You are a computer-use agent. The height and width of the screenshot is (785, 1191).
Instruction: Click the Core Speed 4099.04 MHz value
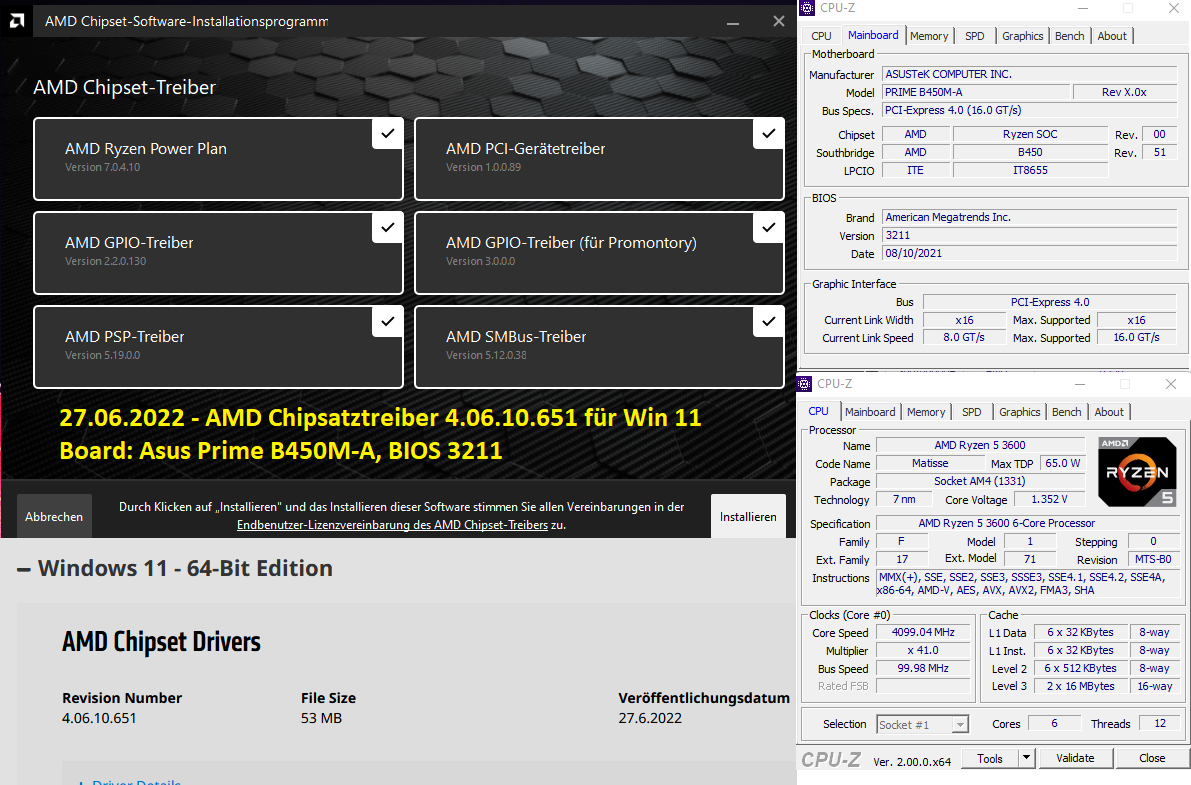[923, 632]
